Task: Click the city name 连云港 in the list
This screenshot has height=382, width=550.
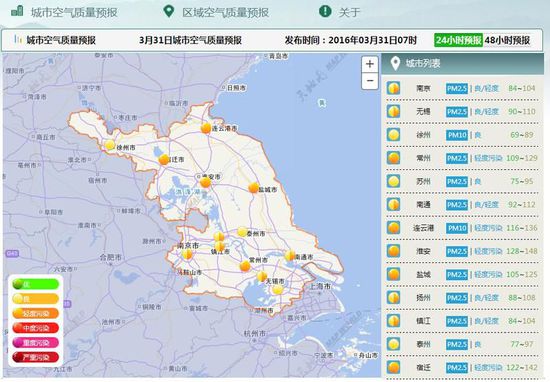Action: click(x=423, y=228)
